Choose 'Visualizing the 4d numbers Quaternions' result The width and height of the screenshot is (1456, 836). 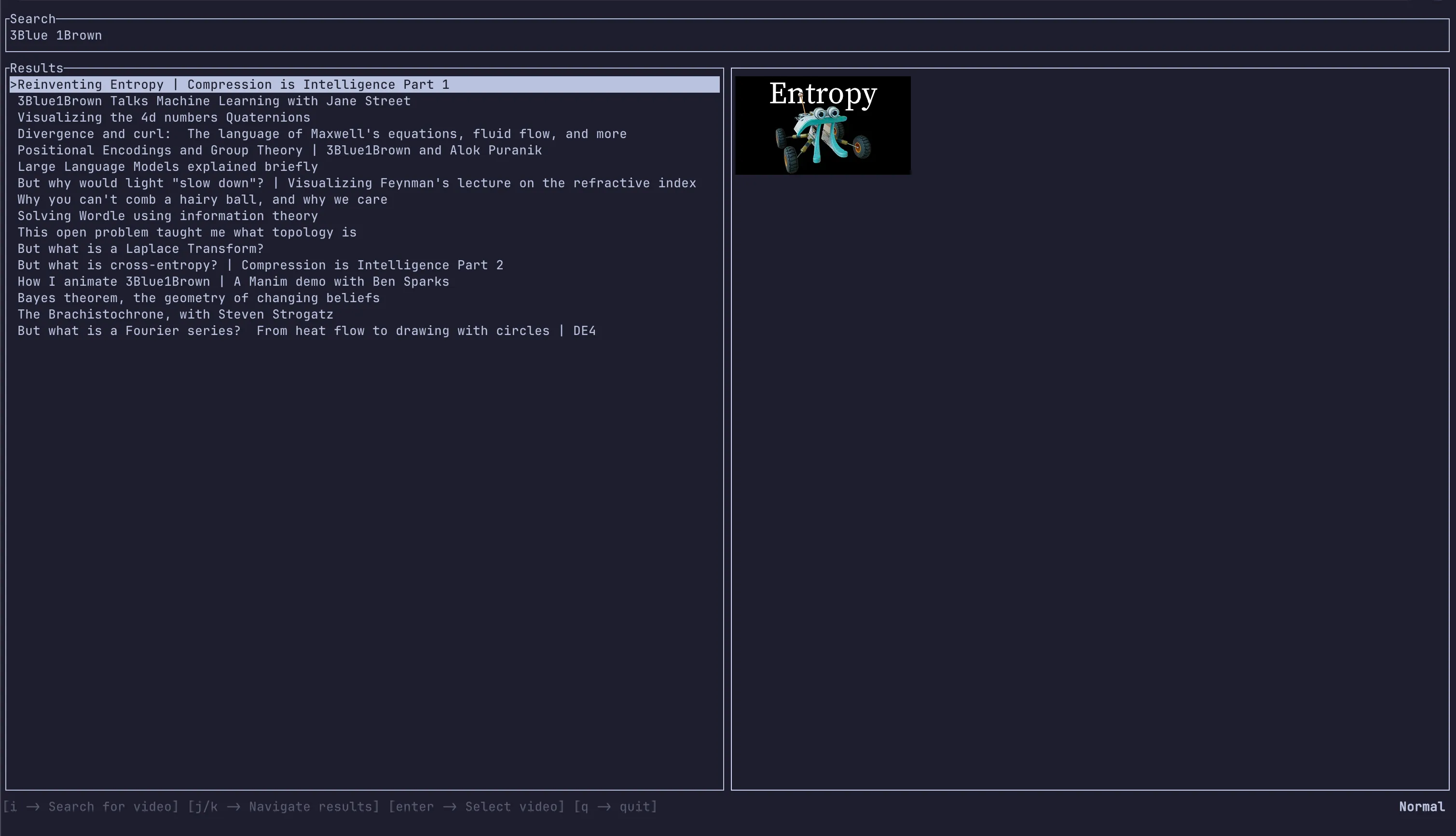pos(364,117)
